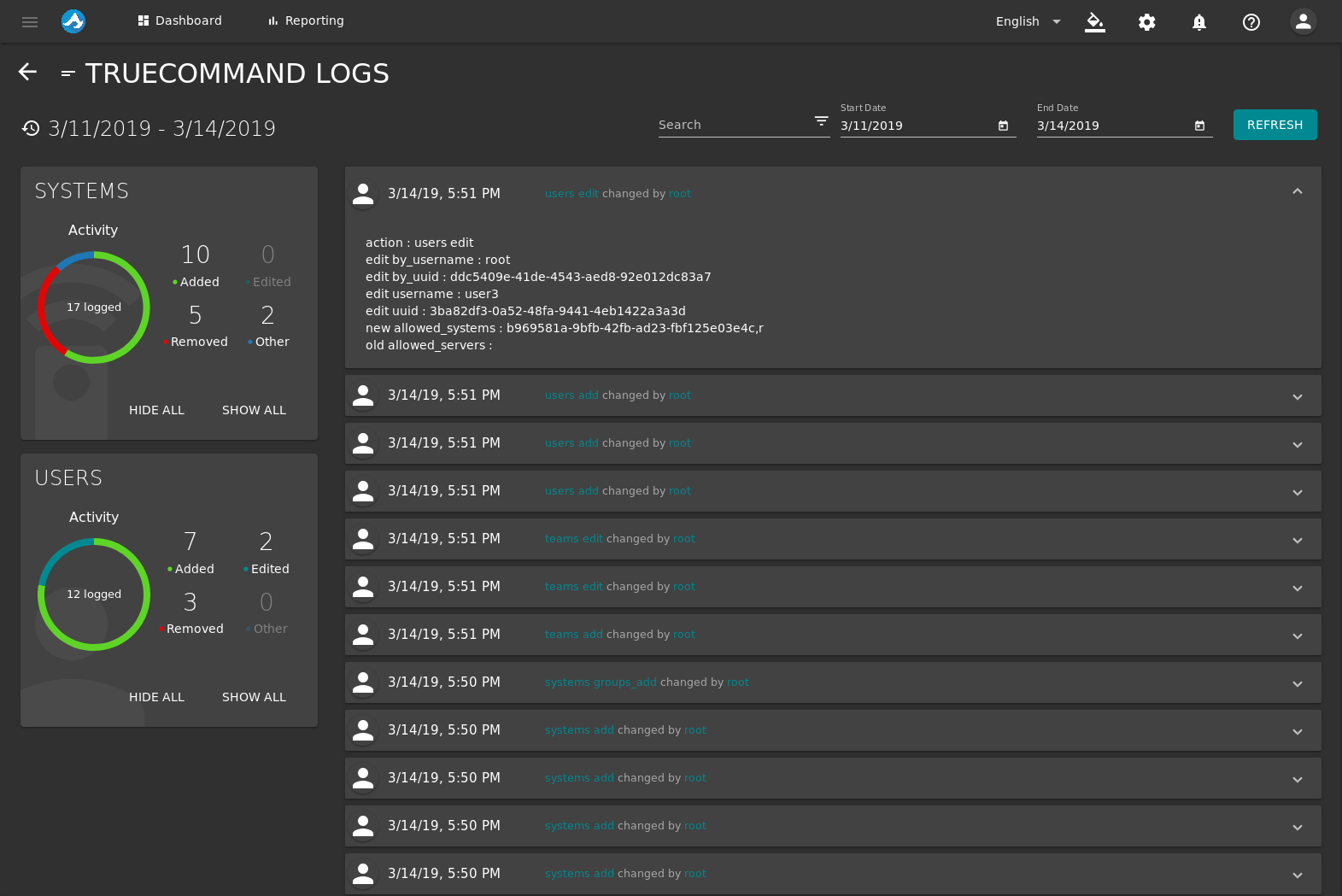Expand the third users add log entry
Image resolution: width=1342 pixels, height=896 pixels.
pyautogui.click(x=1298, y=492)
